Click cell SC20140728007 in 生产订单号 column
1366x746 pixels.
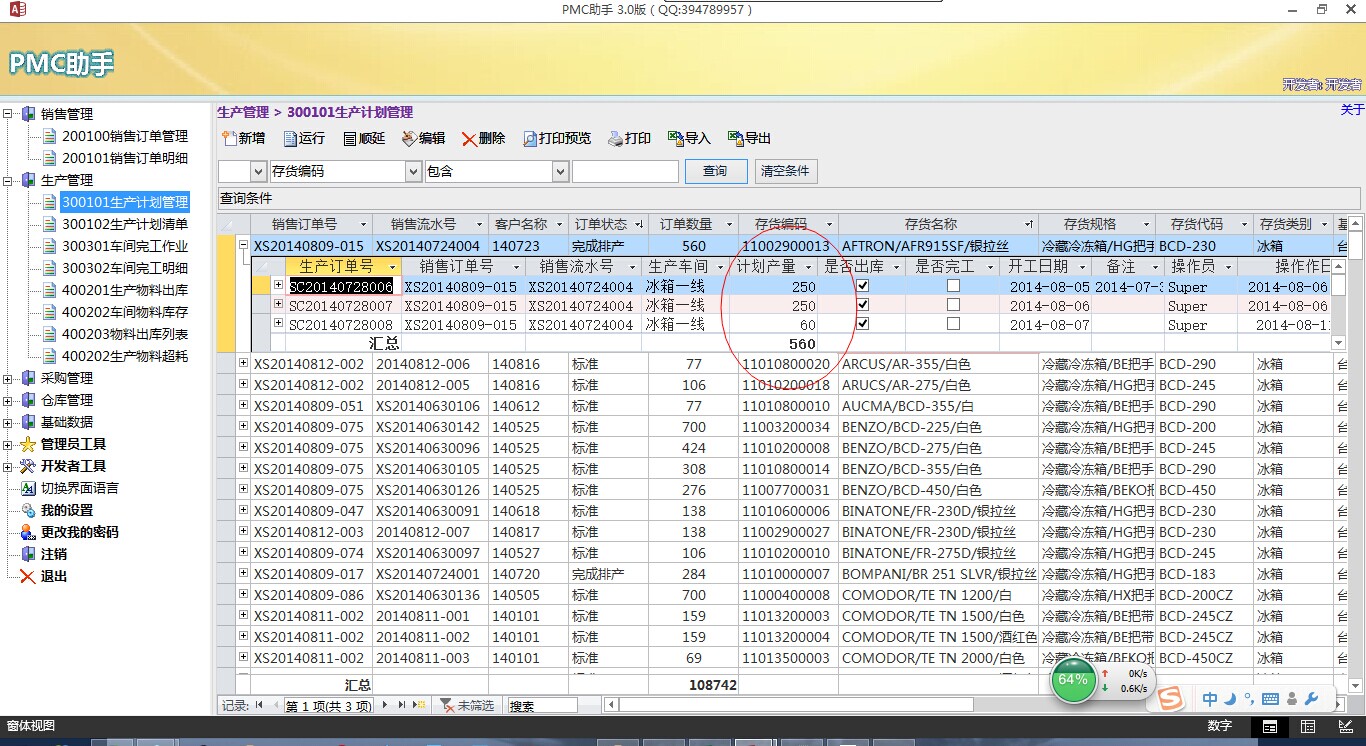344,305
